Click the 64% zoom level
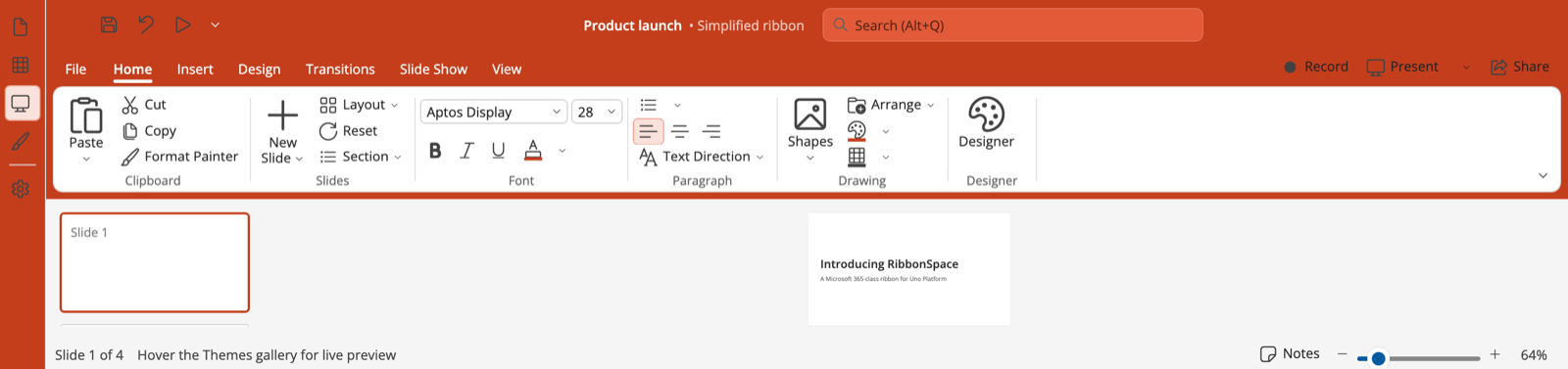This screenshot has width=1568, height=369. pyautogui.click(x=1534, y=354)
